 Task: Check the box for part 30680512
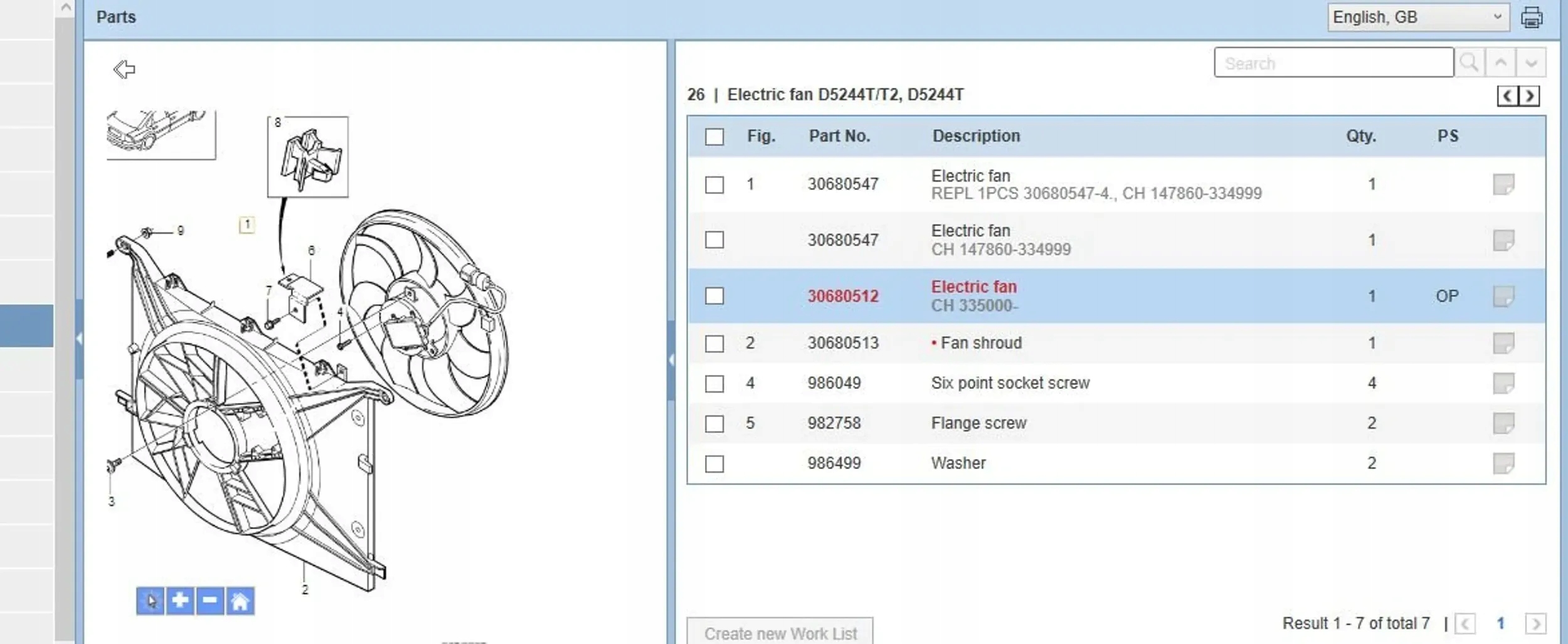(714, 296)
